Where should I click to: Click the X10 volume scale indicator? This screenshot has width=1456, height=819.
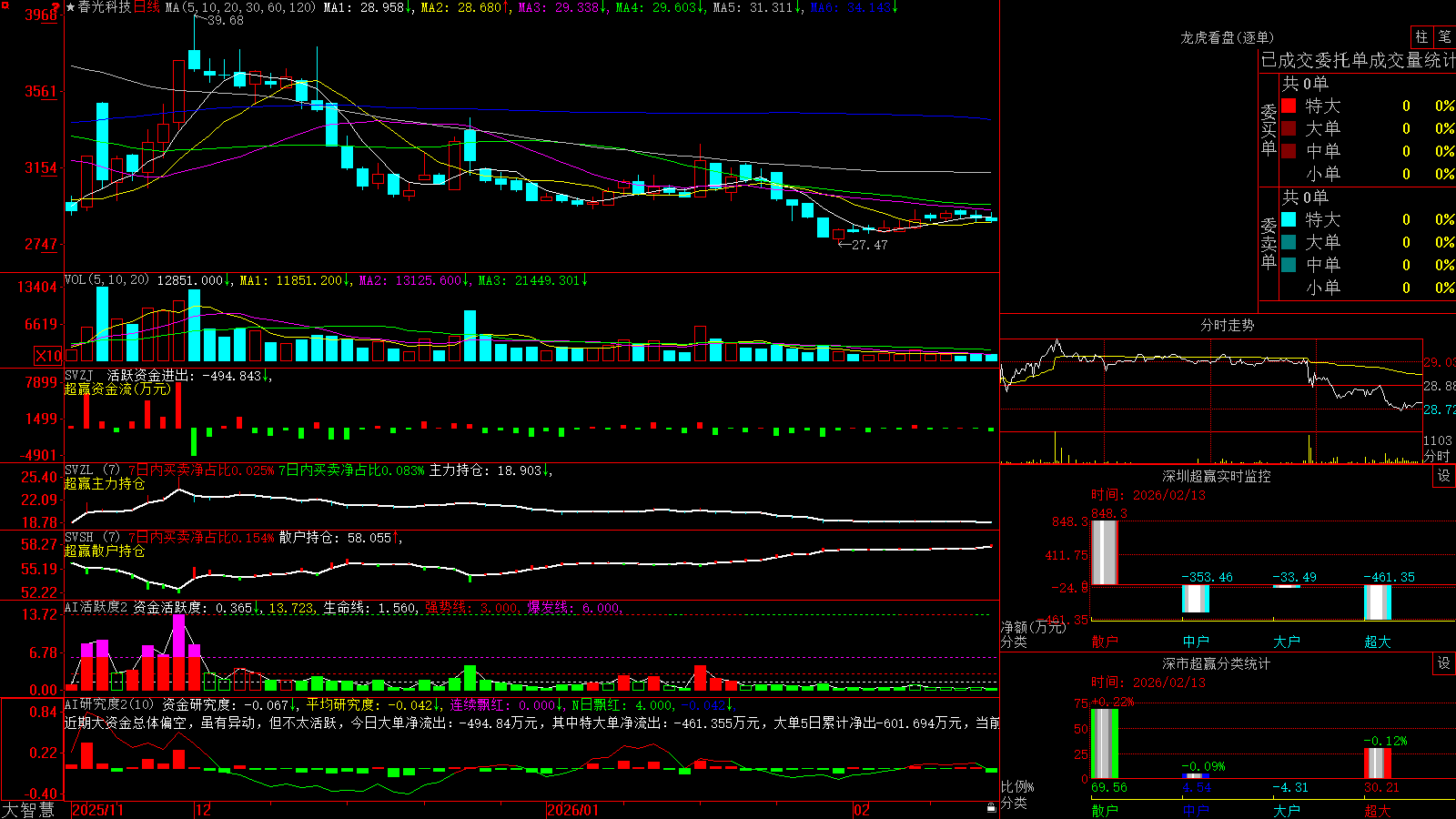pos(48,356)
